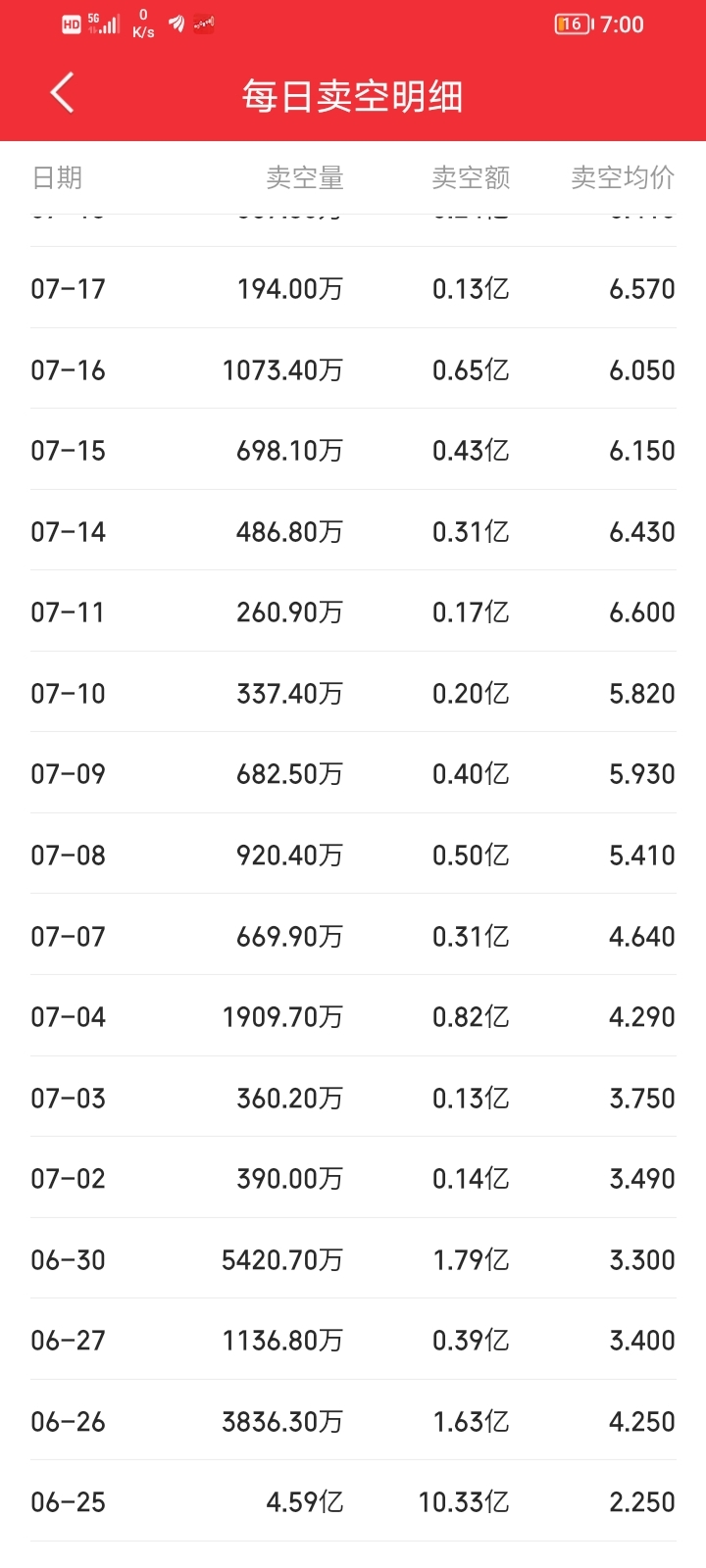Select the 4.59亿 short volume on 06-25

304,1502
